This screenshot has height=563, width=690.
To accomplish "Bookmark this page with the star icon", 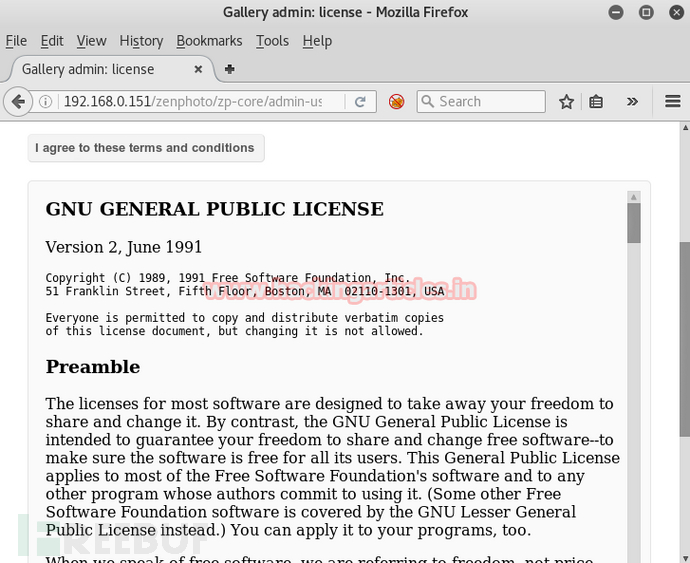I will coord(566,102).
